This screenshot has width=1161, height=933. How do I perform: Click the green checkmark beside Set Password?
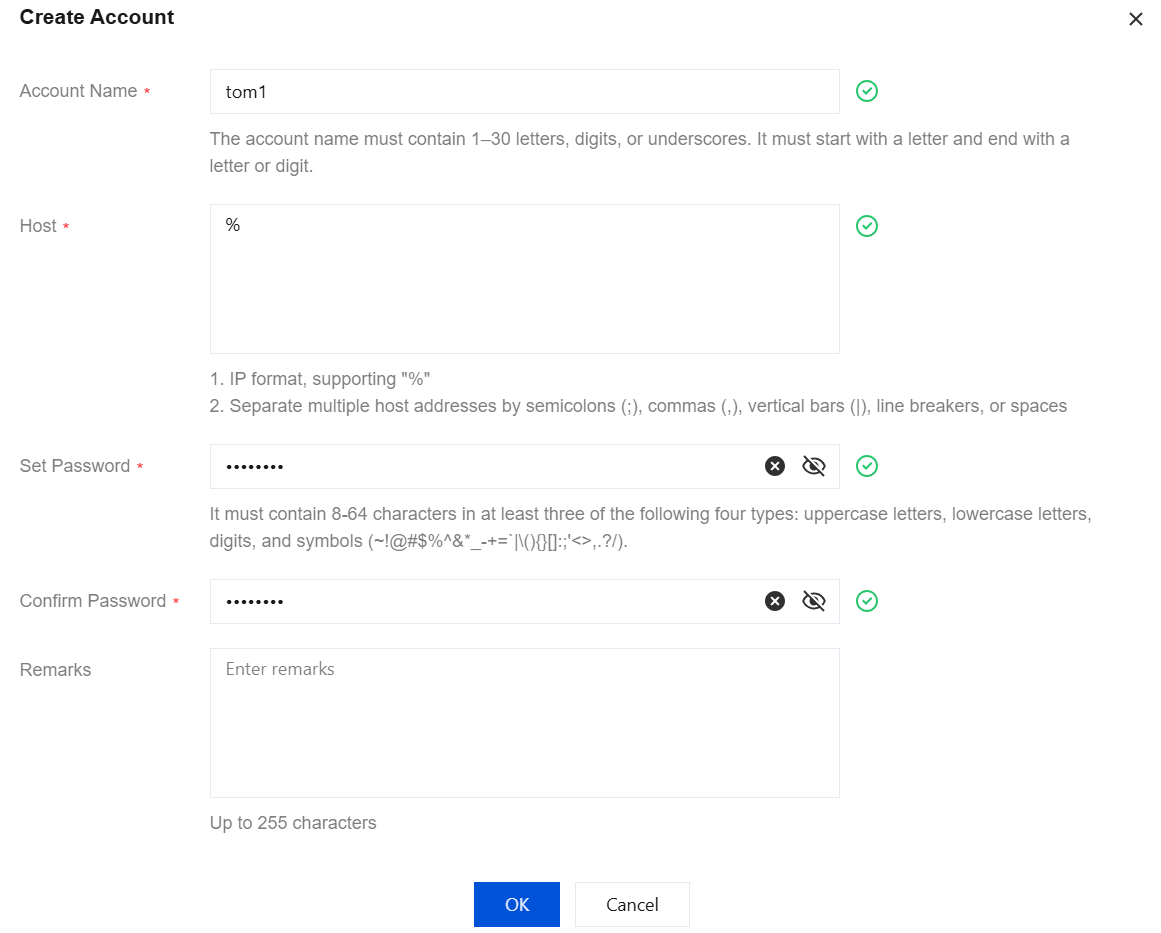click(x=867, y=467)
